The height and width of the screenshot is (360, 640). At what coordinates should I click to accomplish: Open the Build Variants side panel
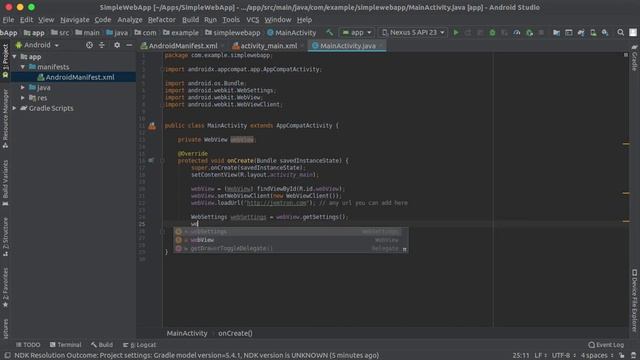(5, 183)
